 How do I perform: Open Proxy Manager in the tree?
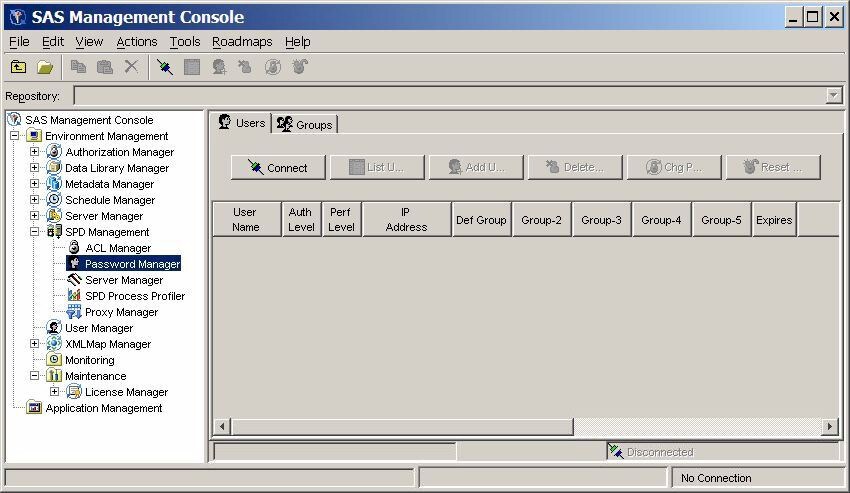coord(120,312)
